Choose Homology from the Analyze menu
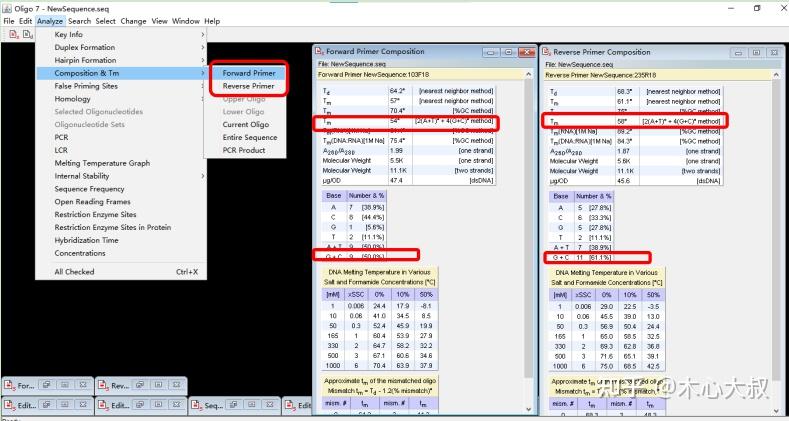The image size is (789, 421). point(121,99)
